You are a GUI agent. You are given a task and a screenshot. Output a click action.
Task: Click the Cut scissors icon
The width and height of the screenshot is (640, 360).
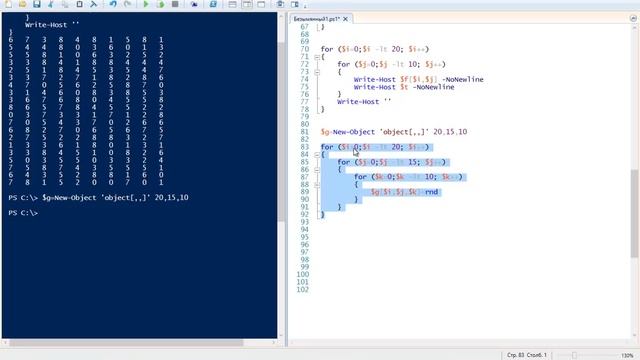coord(51,4)
